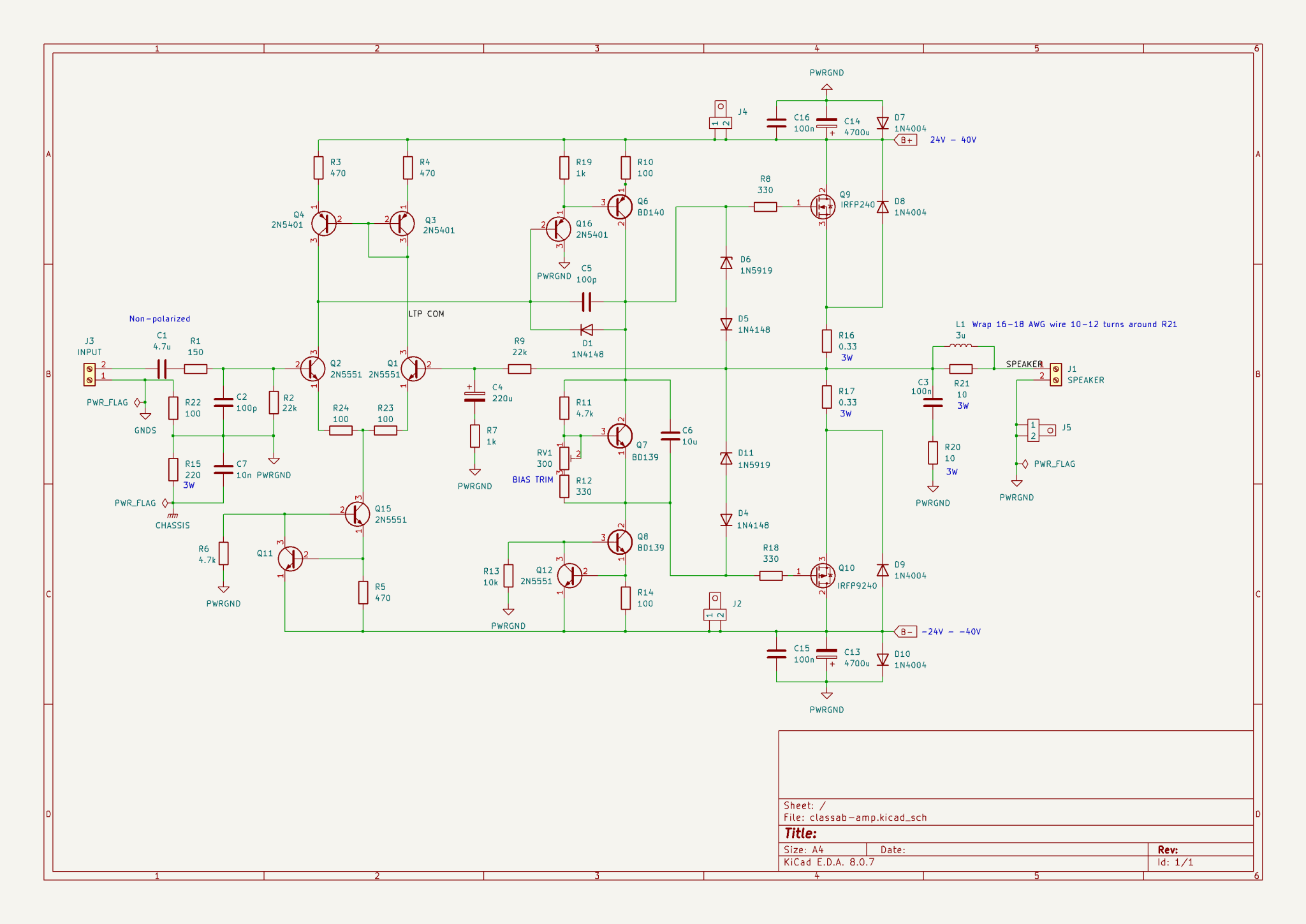Select capacitor C1 4.7u symbol
This screenshot has width=1306, height=924.
[x=162, y=369]
